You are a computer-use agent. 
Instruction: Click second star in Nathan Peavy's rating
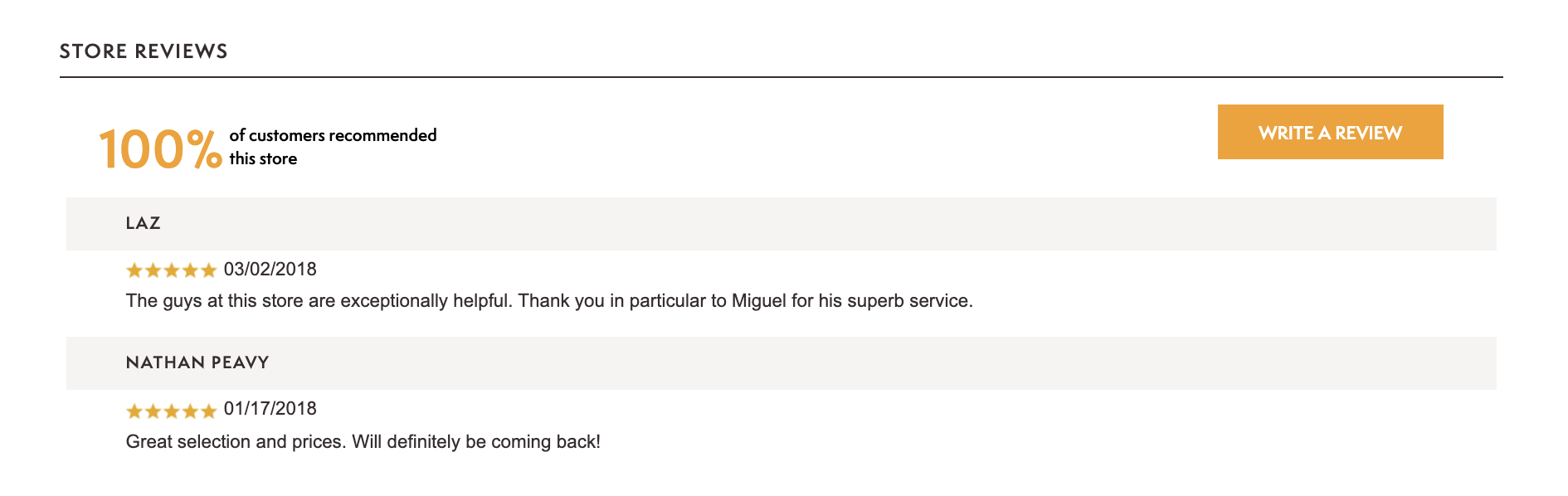[153, 411]
